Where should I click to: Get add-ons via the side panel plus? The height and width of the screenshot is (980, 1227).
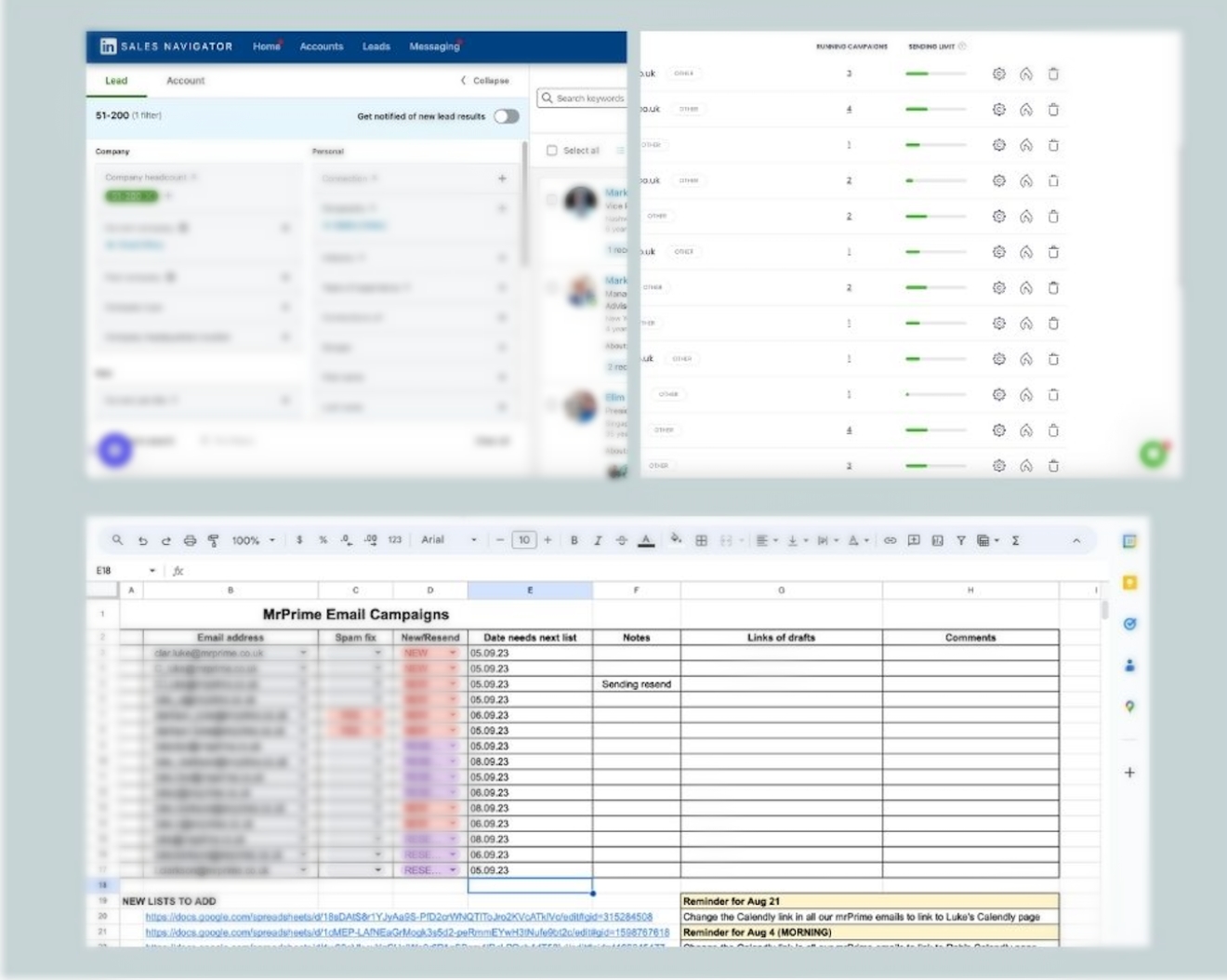(1129, 772)
